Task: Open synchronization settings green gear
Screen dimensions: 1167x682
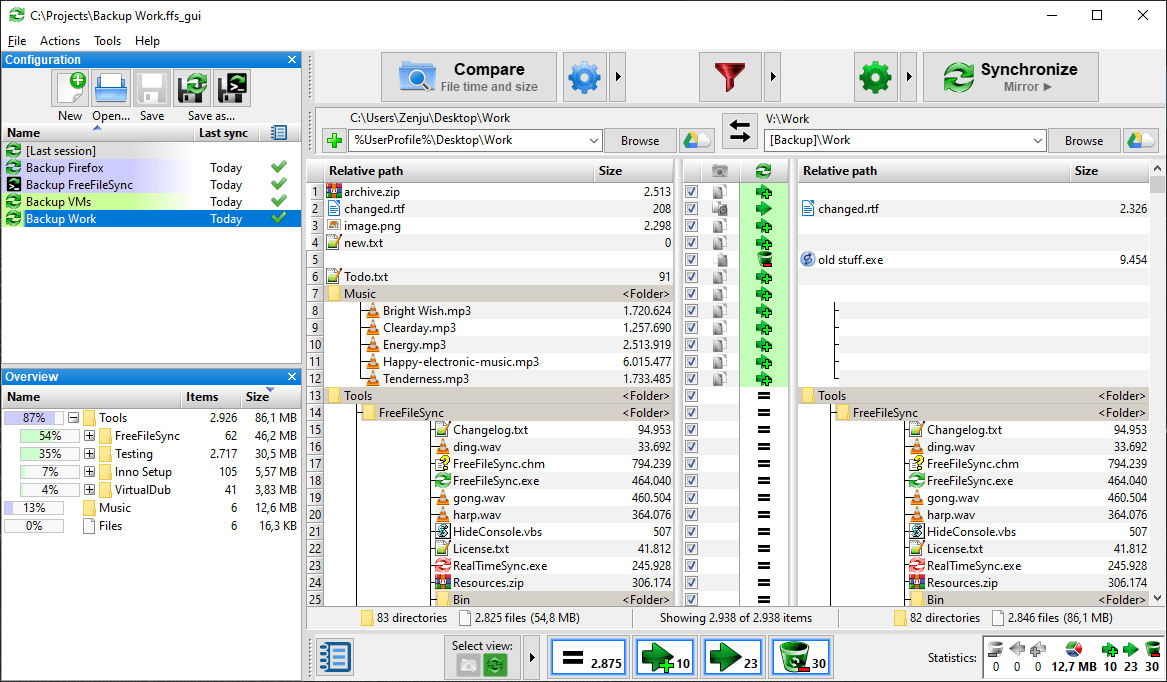Action: point(876,77)
